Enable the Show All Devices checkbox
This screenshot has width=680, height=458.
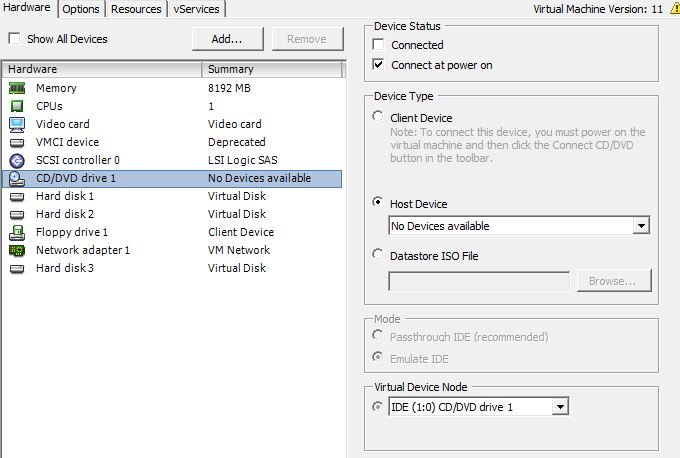tap(14, 39)
